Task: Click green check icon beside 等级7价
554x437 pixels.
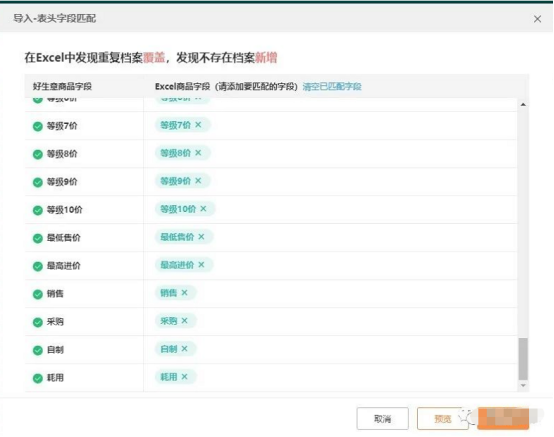Action: tap(38, 126)
